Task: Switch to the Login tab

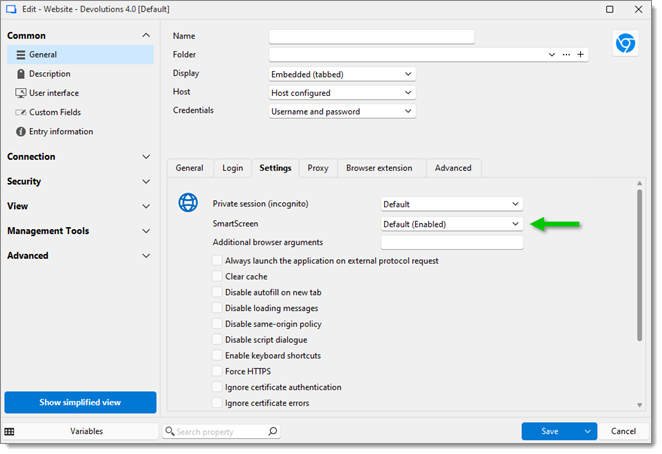Action: tap(233, 168)
